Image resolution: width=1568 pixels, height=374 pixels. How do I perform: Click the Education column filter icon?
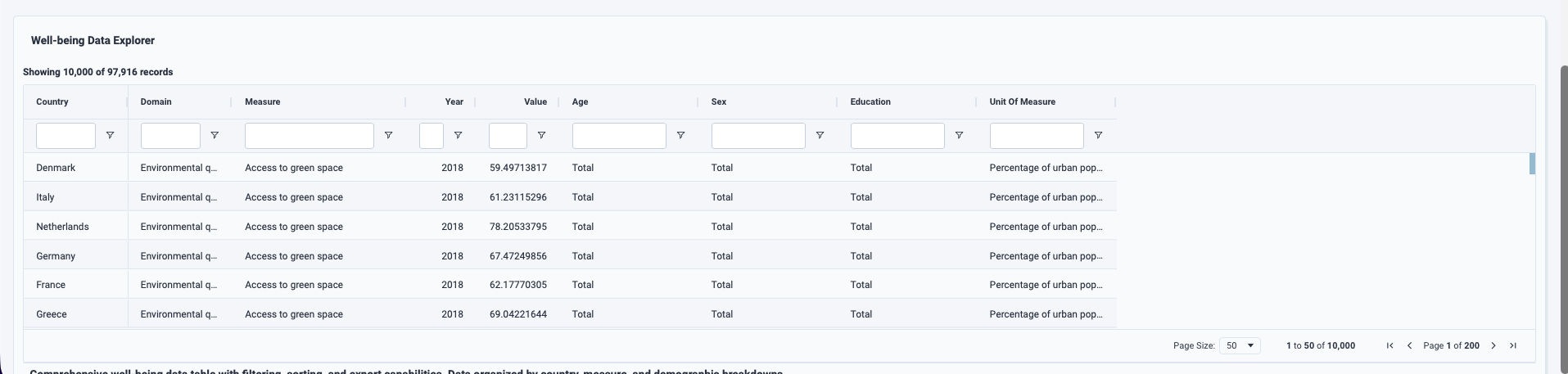(959, 136)
